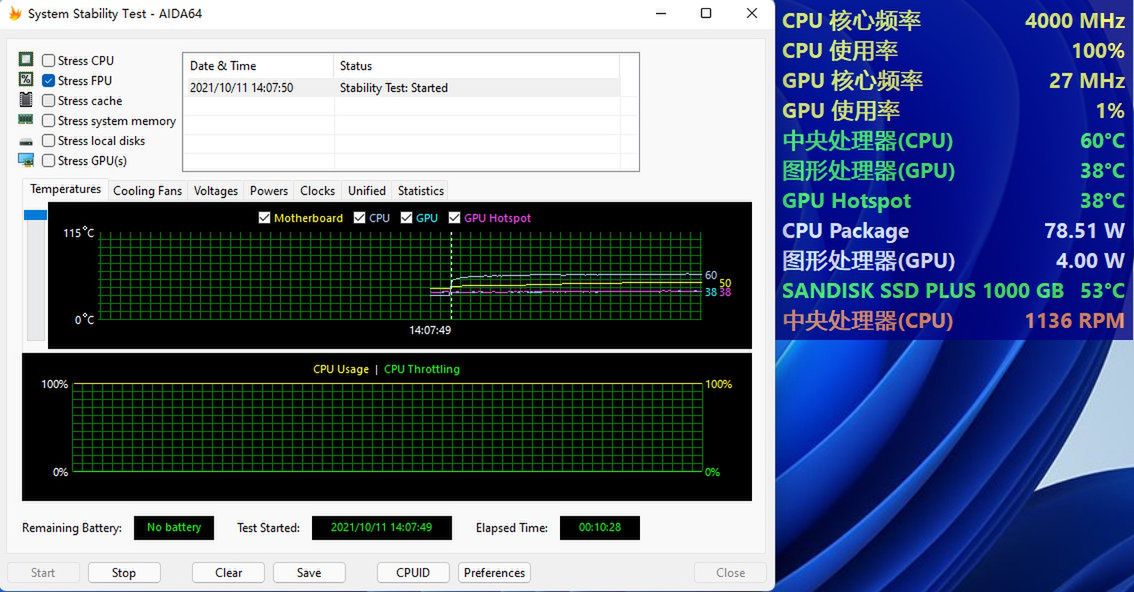Switch to the Cooling Fans tab
The image size is (1134, 592).
pos(147,190)
